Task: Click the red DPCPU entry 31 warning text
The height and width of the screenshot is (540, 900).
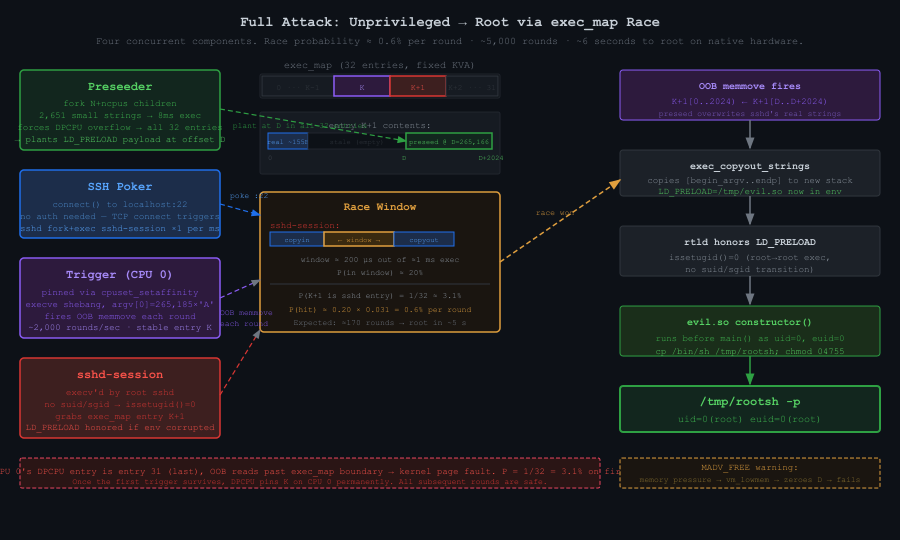Action: tap(310, 471)
